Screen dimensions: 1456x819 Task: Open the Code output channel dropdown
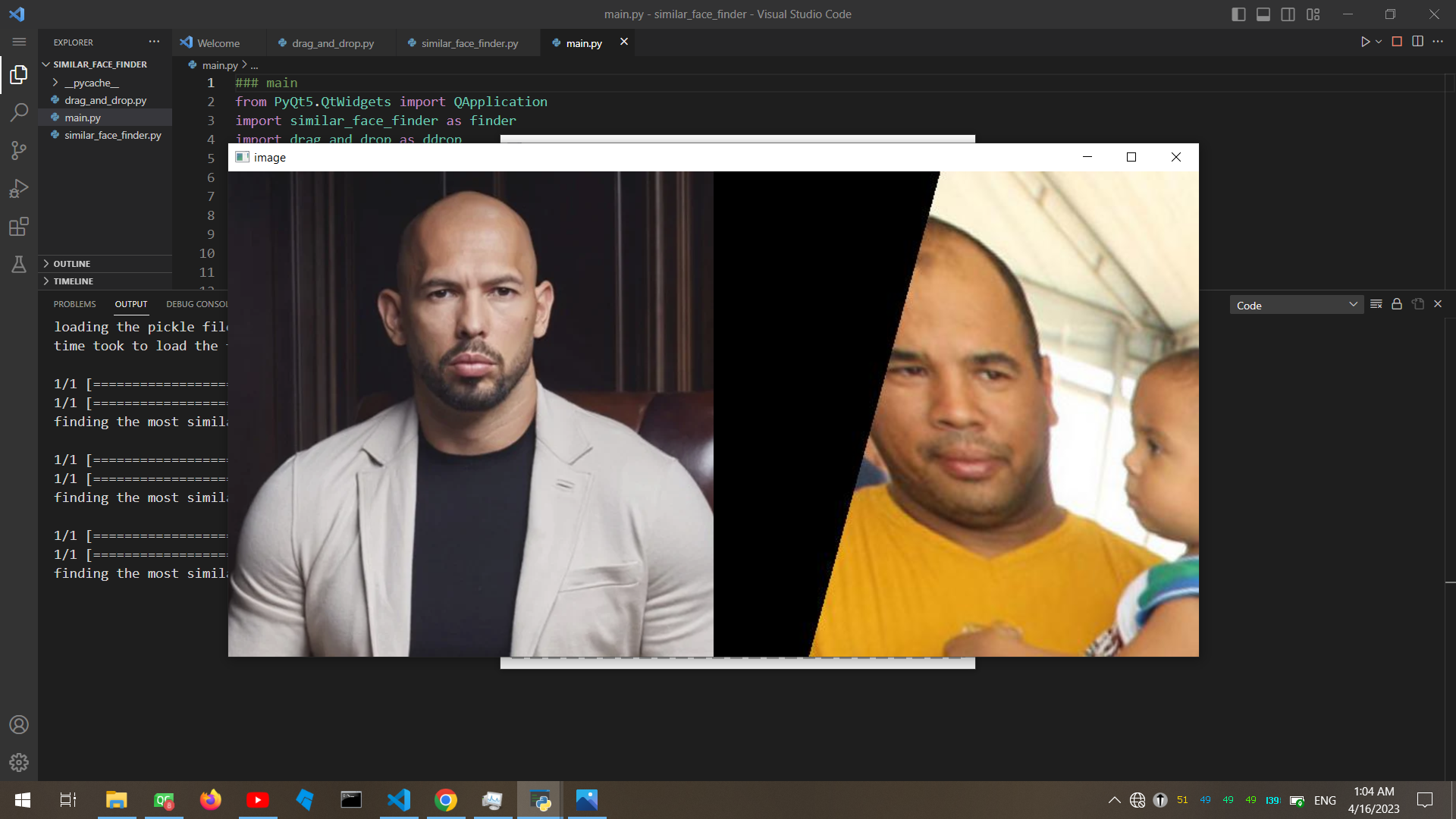pyautogui.click(x=1295, y=305)
